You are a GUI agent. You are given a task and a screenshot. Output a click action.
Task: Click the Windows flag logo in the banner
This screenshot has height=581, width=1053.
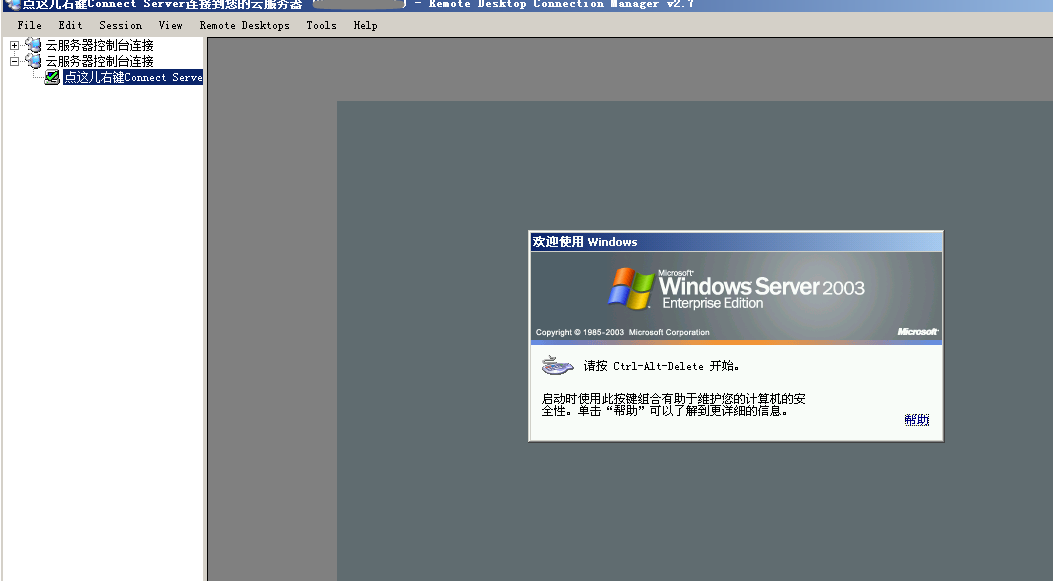coord(631,289)
